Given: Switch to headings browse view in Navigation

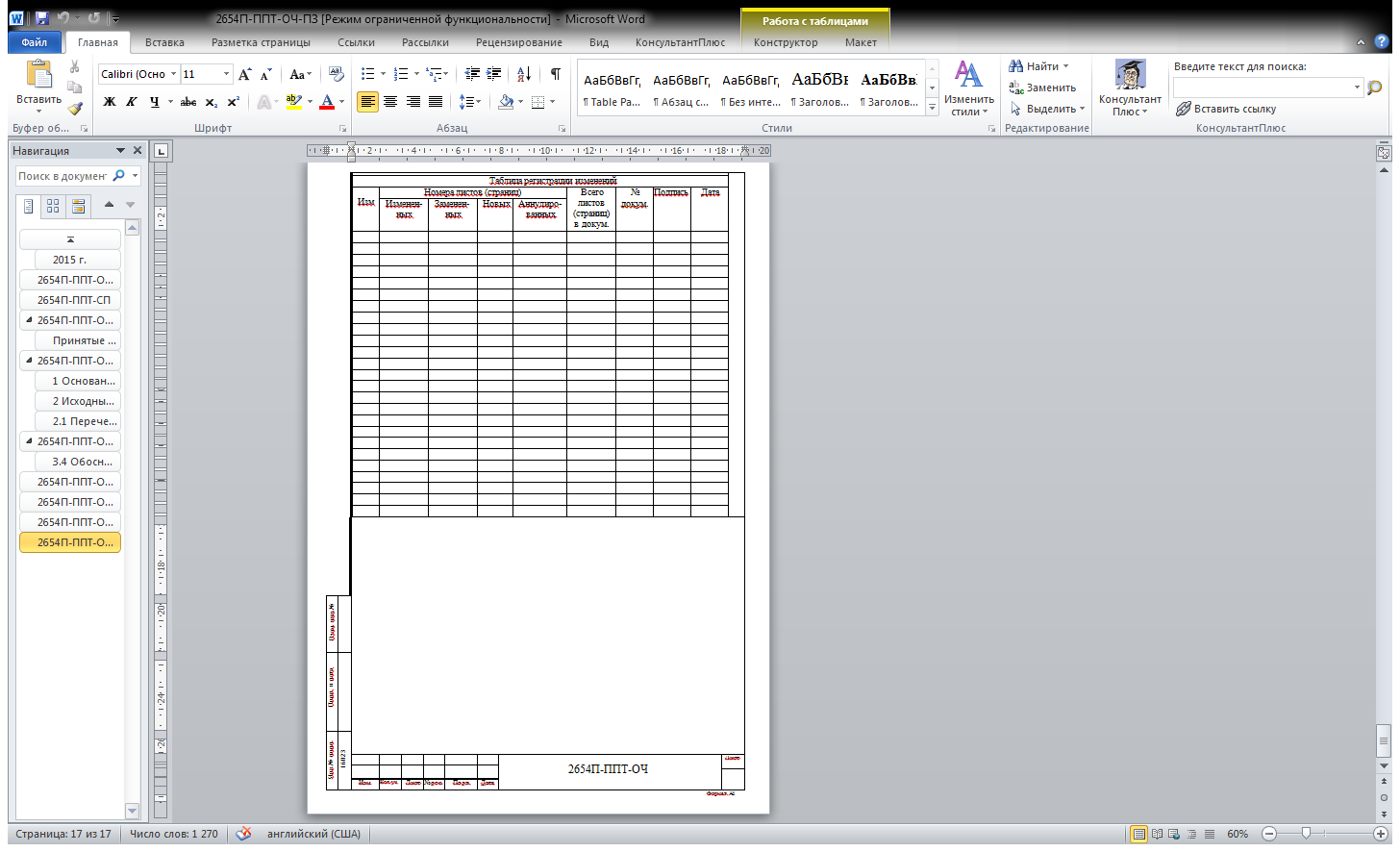Looking at the screenshot, I should click(29, 206).
